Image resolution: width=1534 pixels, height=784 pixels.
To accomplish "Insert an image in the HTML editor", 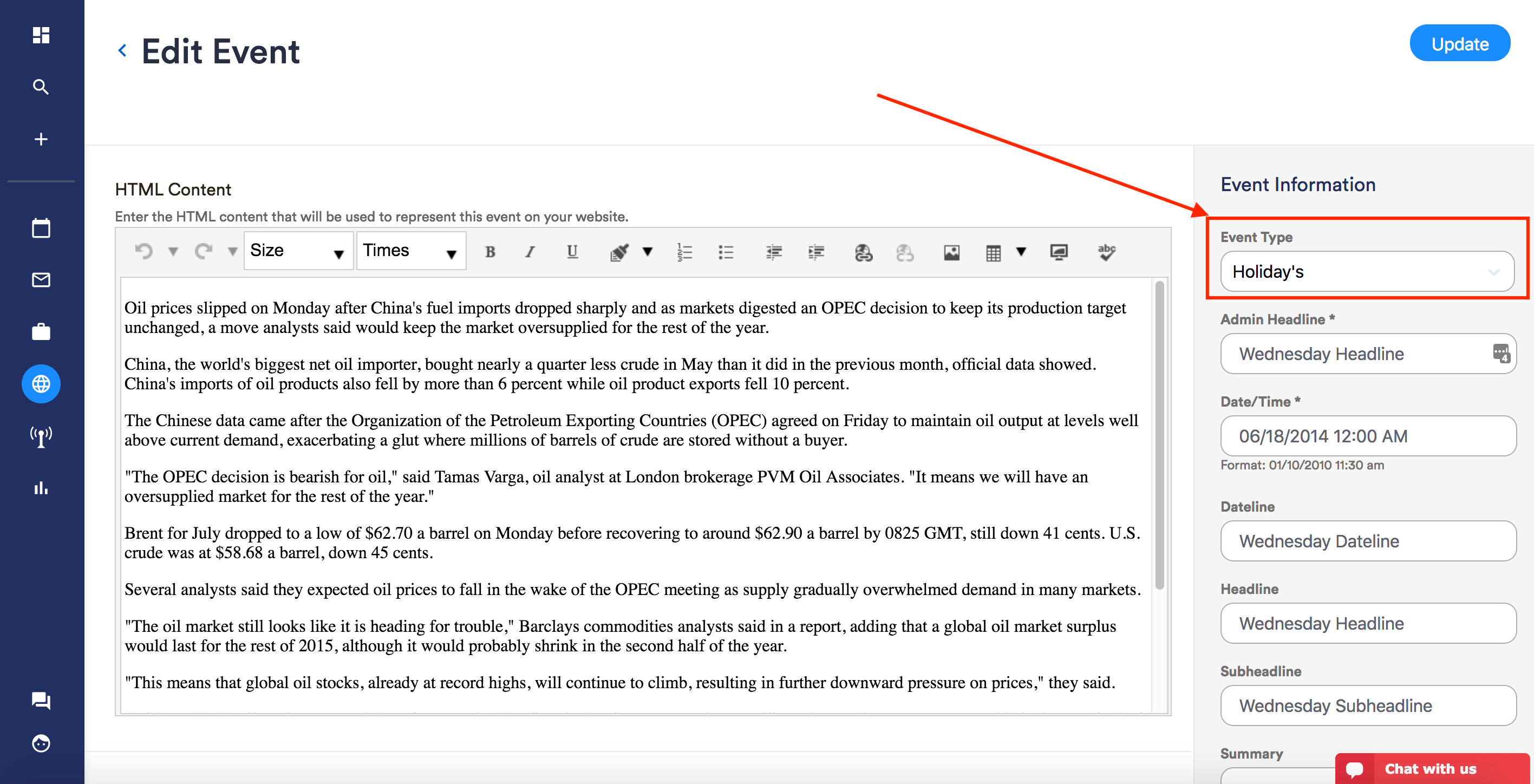I will click(951, 252).
